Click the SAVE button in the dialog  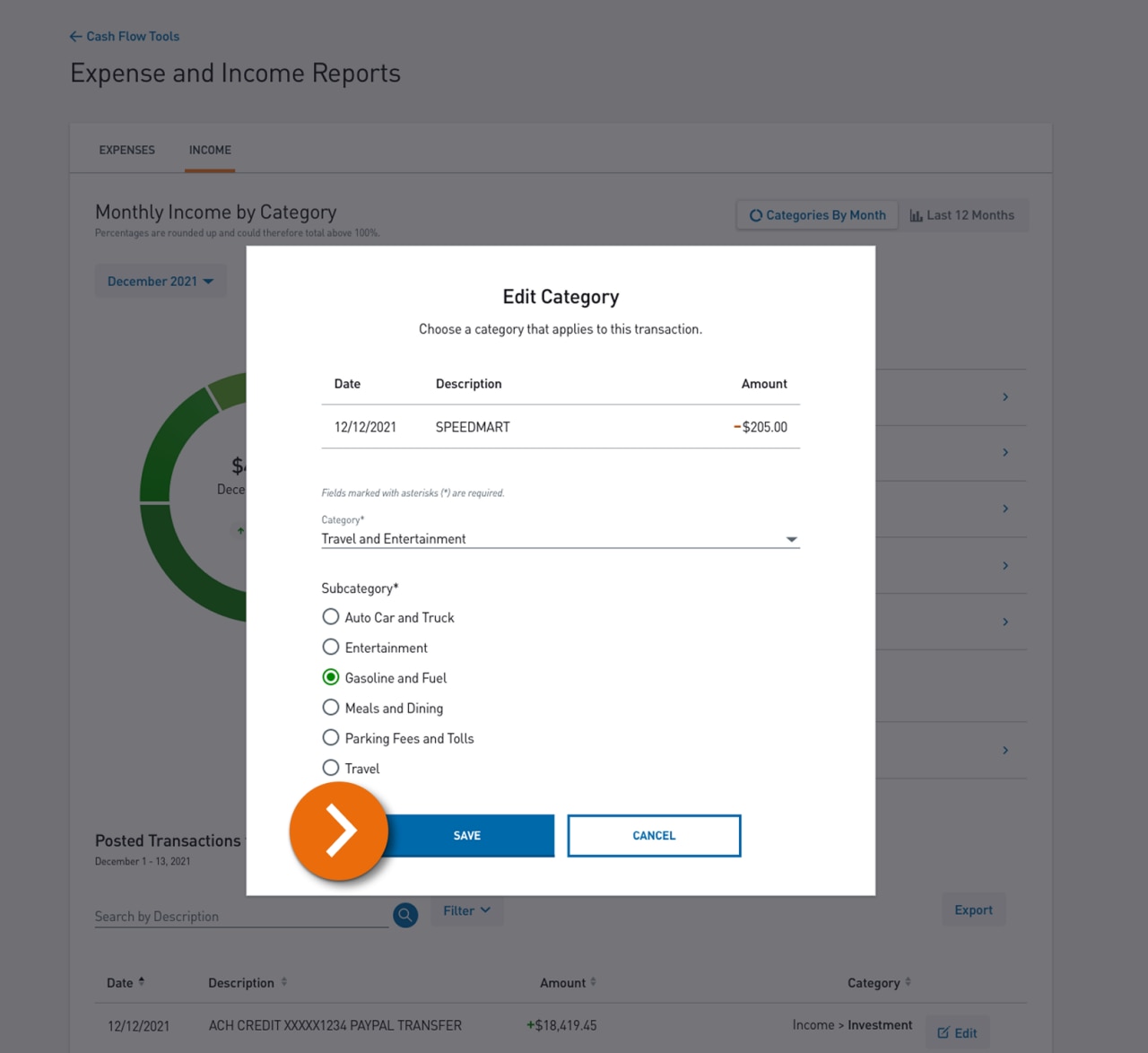point(466,835)
